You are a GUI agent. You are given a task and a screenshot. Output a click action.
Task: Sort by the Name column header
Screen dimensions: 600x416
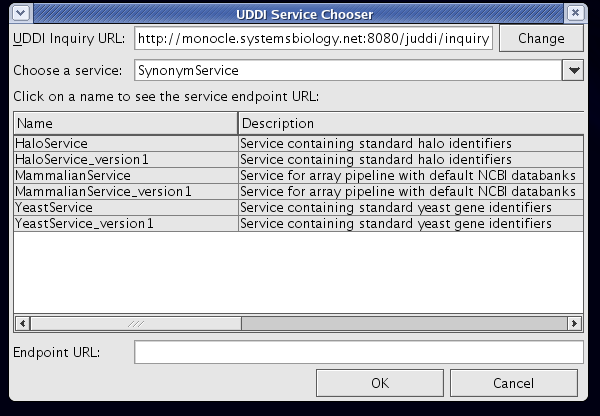(x=125, y=123)
